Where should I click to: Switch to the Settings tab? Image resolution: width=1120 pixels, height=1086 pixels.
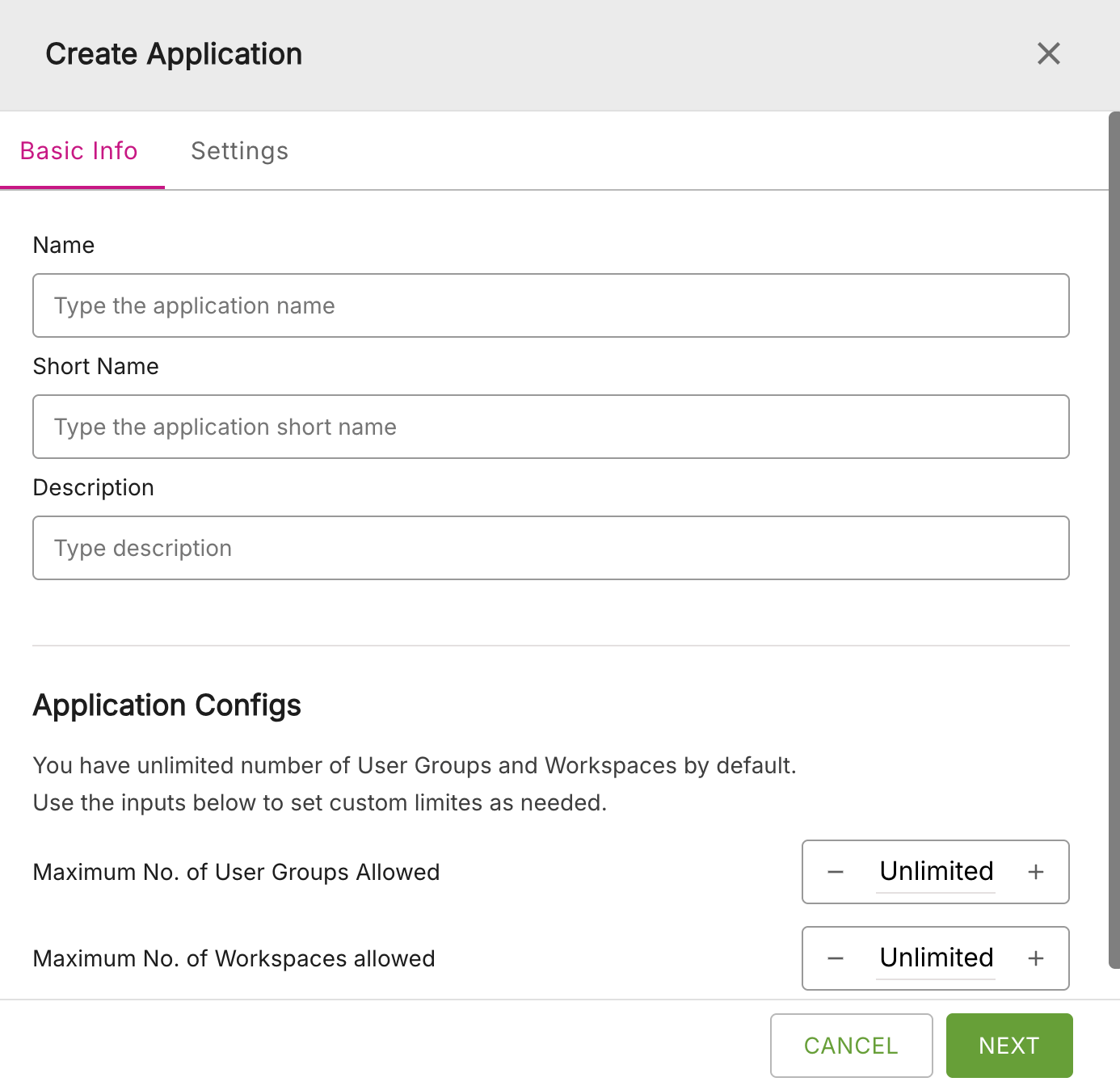[239, 151]
